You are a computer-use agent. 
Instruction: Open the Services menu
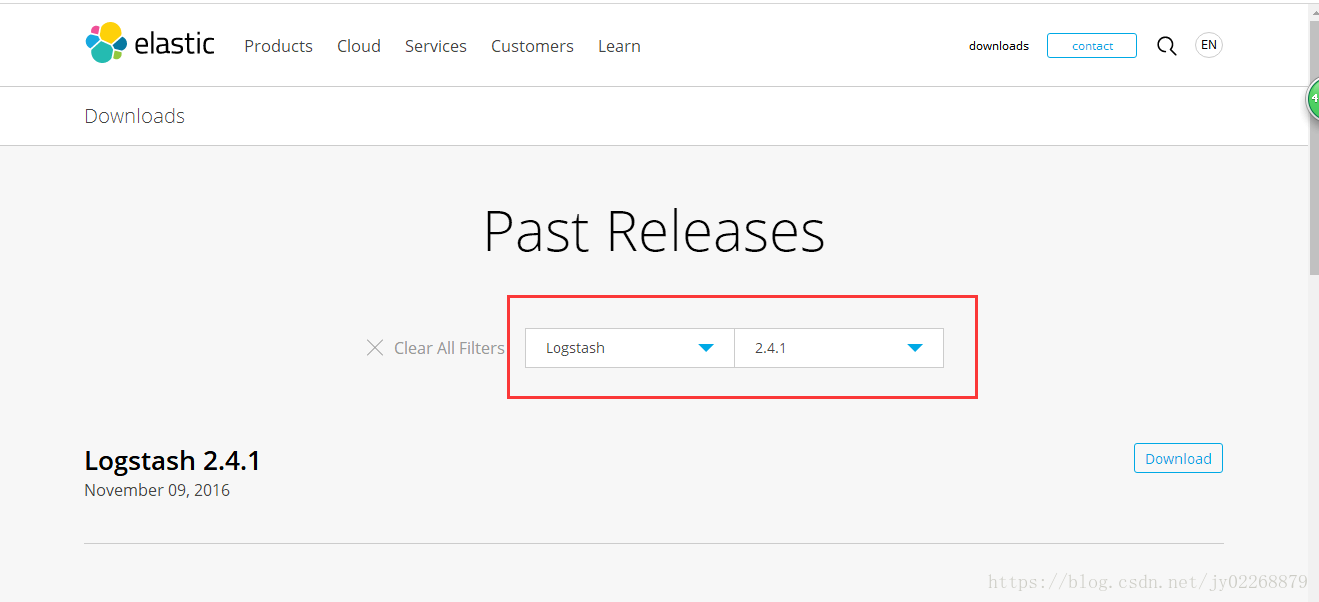[436, 46]
